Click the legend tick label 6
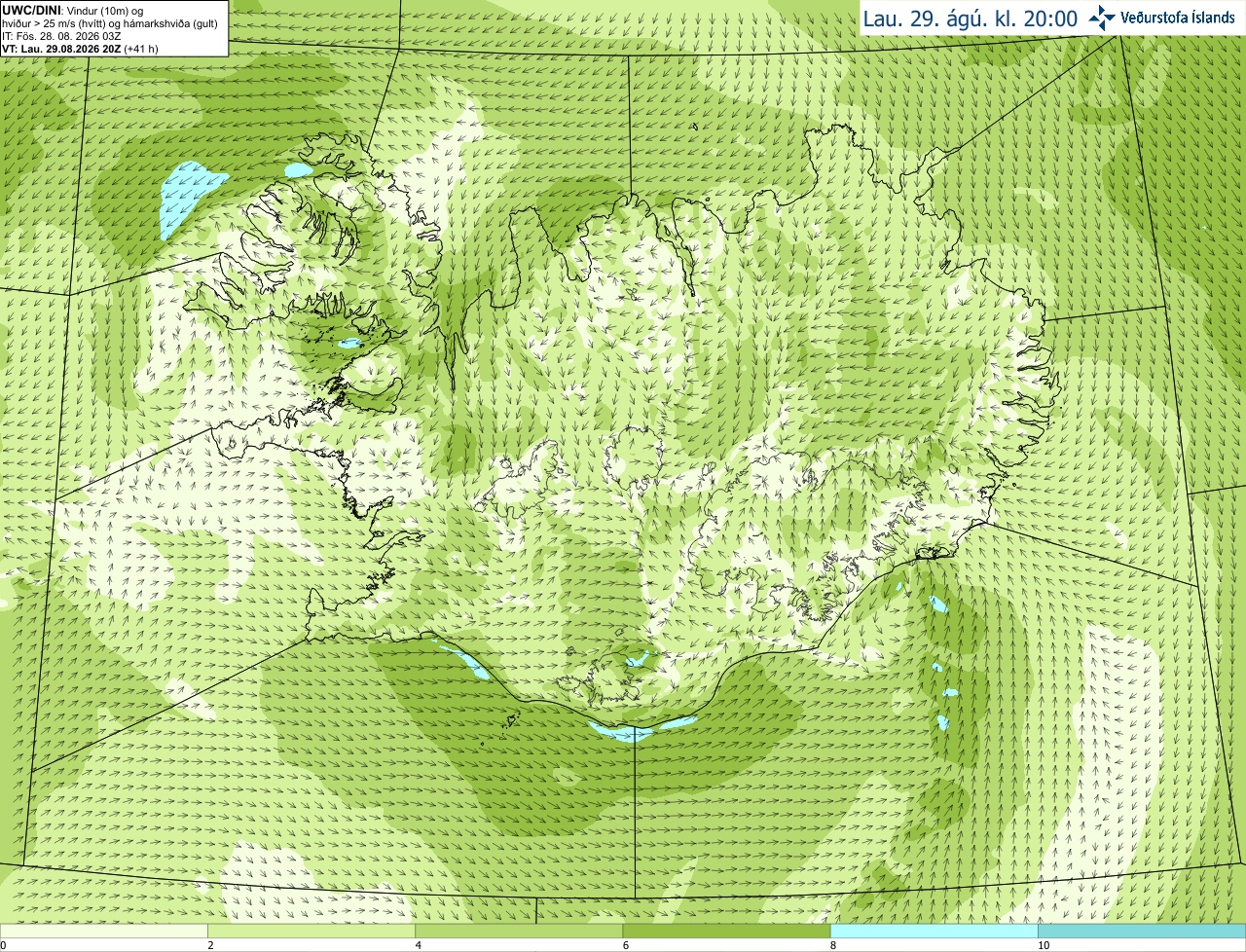Viewport: 1246px width, 952px height. click(x=625, y=945)
